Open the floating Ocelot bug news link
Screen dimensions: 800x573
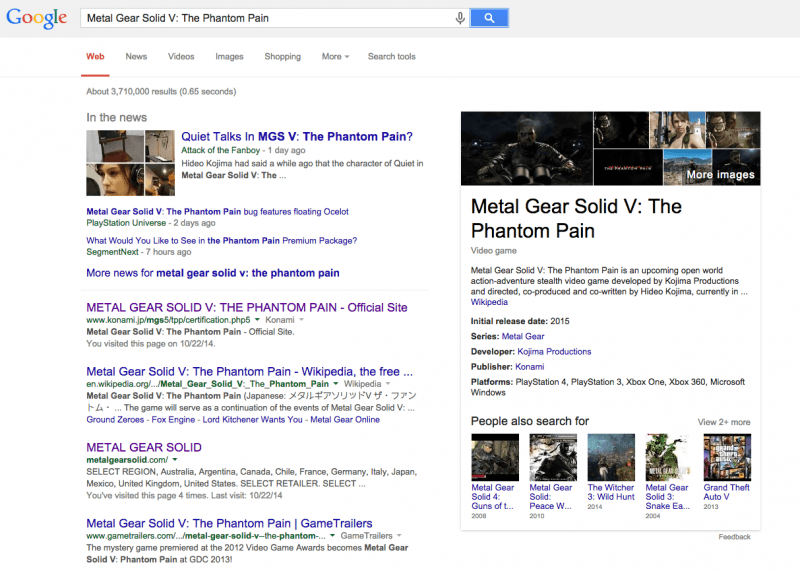[217, 212]
